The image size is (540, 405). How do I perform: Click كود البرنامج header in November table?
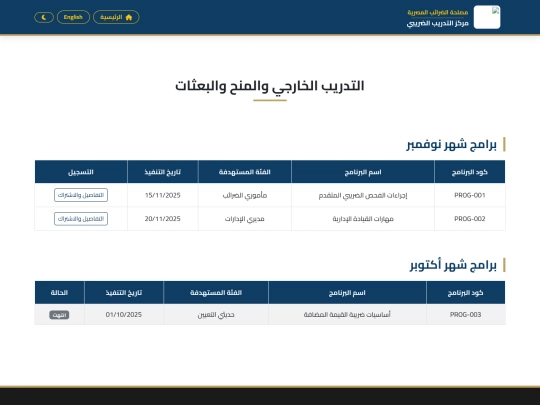coord(469,172)
